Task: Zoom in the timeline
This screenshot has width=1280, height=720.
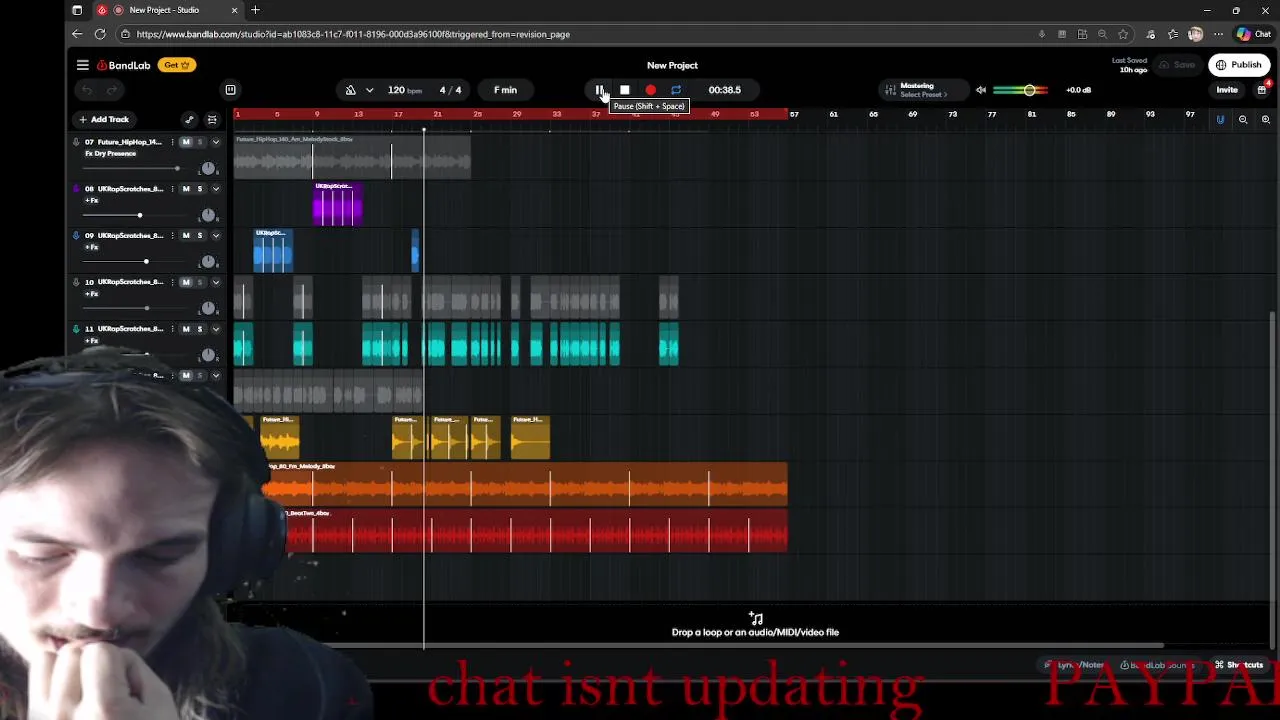Action: tap(1266, 119)
